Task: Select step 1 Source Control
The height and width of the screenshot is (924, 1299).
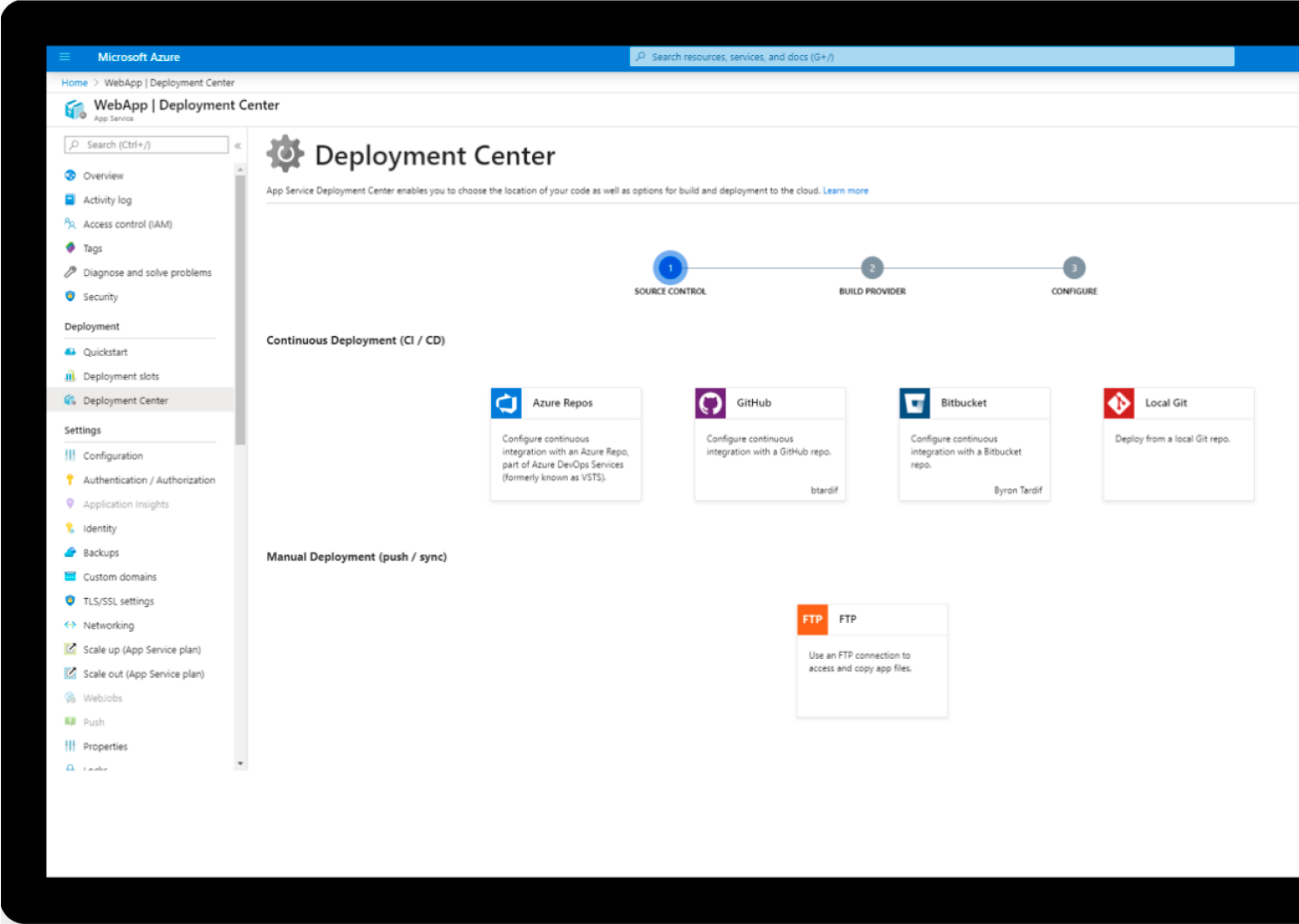Action: (670, 268)
